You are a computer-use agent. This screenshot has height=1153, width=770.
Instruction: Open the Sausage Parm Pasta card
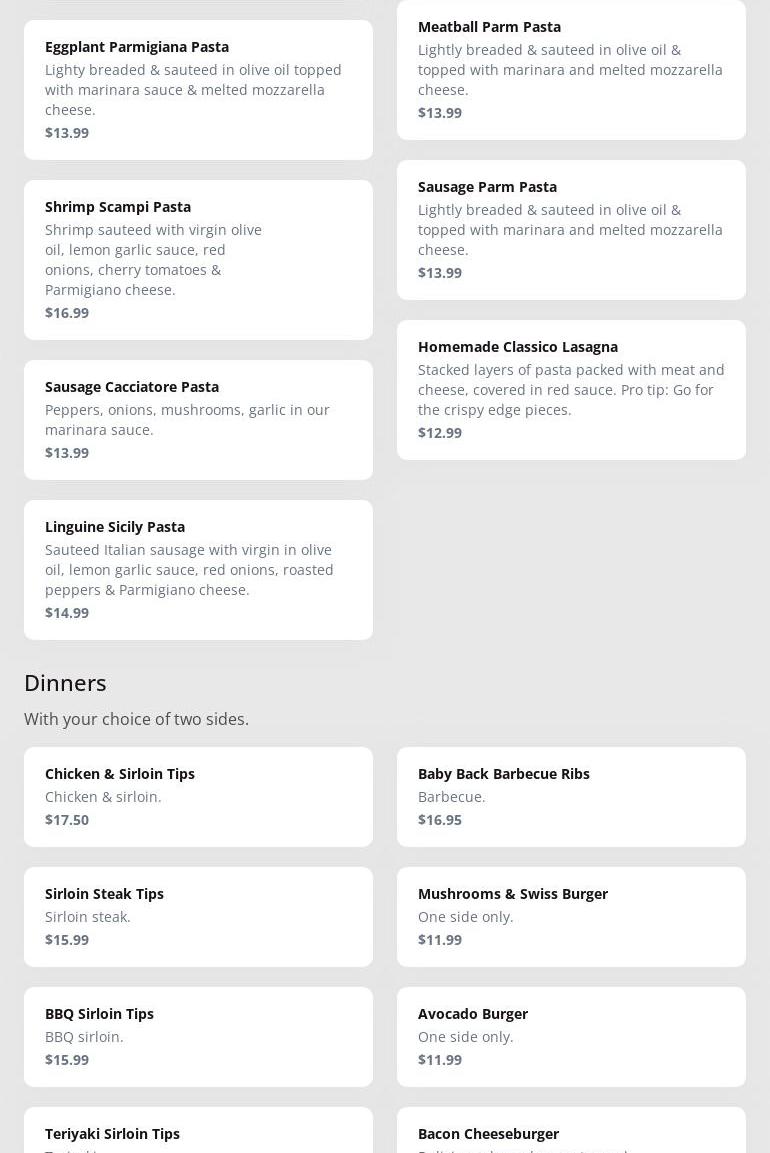571,229
